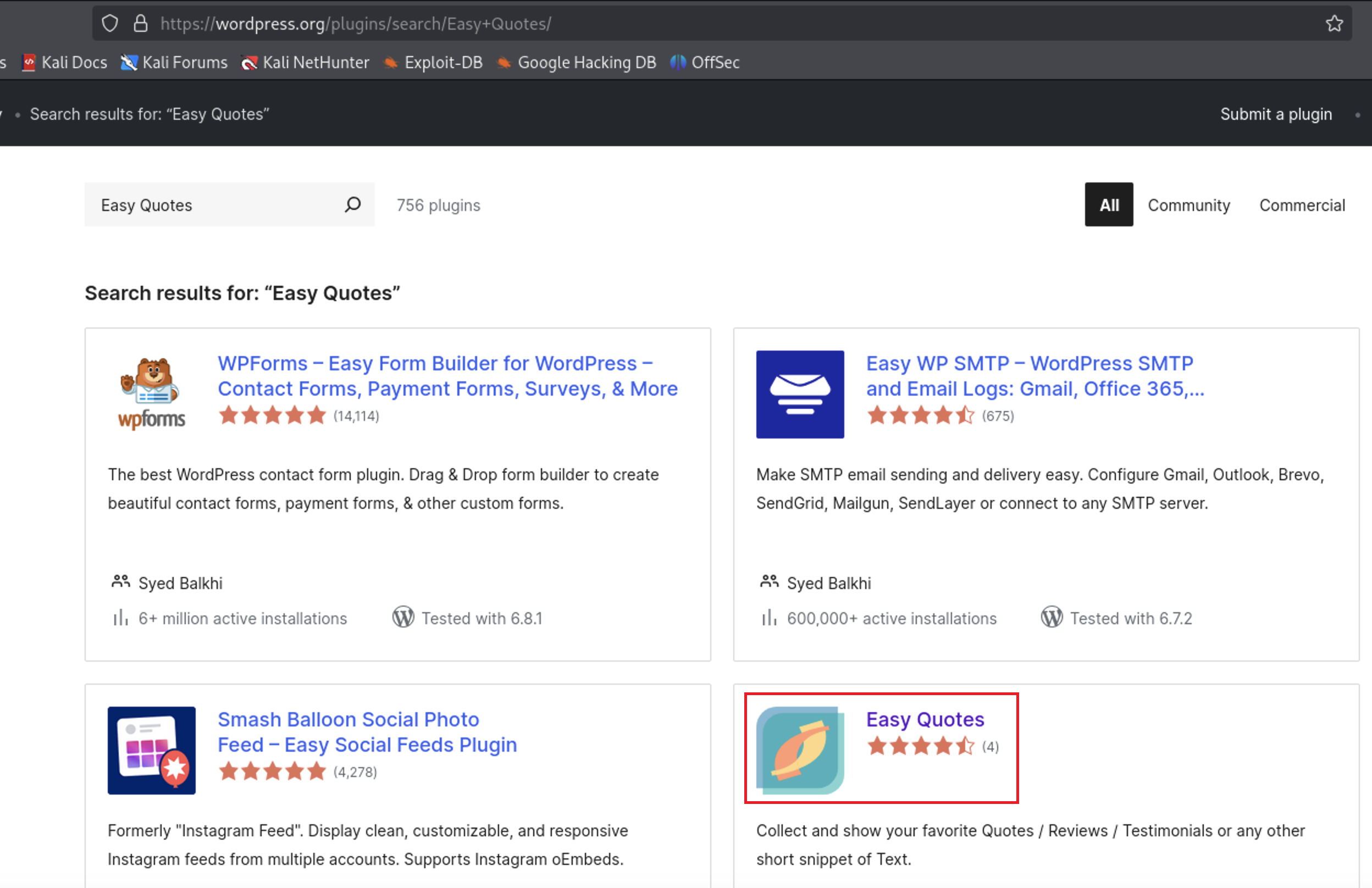The width and height of the screenshot is (1372, 888).
Task: Click the Easy WP SMTP description text
Action: click(x=1040, y=489)
